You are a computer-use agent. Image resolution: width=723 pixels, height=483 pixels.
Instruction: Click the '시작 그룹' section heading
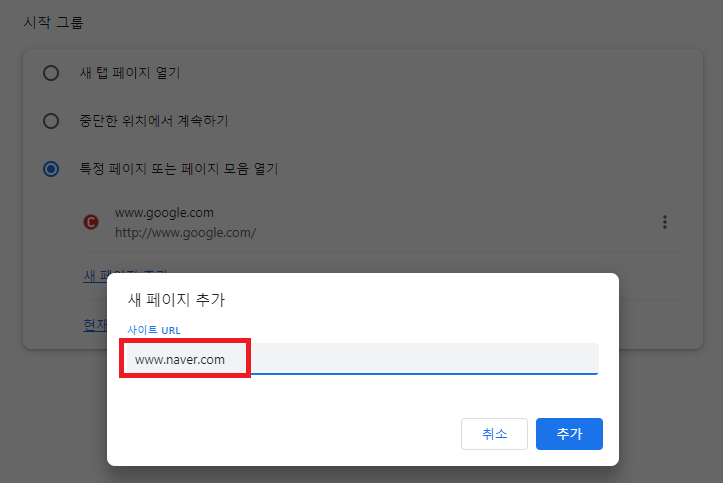click(53, 22)
